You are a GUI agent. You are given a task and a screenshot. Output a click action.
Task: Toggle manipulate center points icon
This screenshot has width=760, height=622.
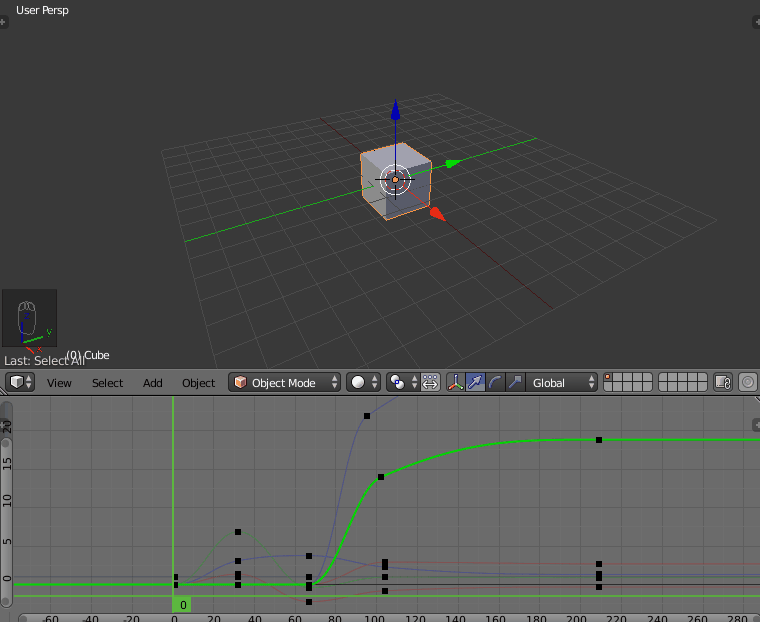coord(430,383)
